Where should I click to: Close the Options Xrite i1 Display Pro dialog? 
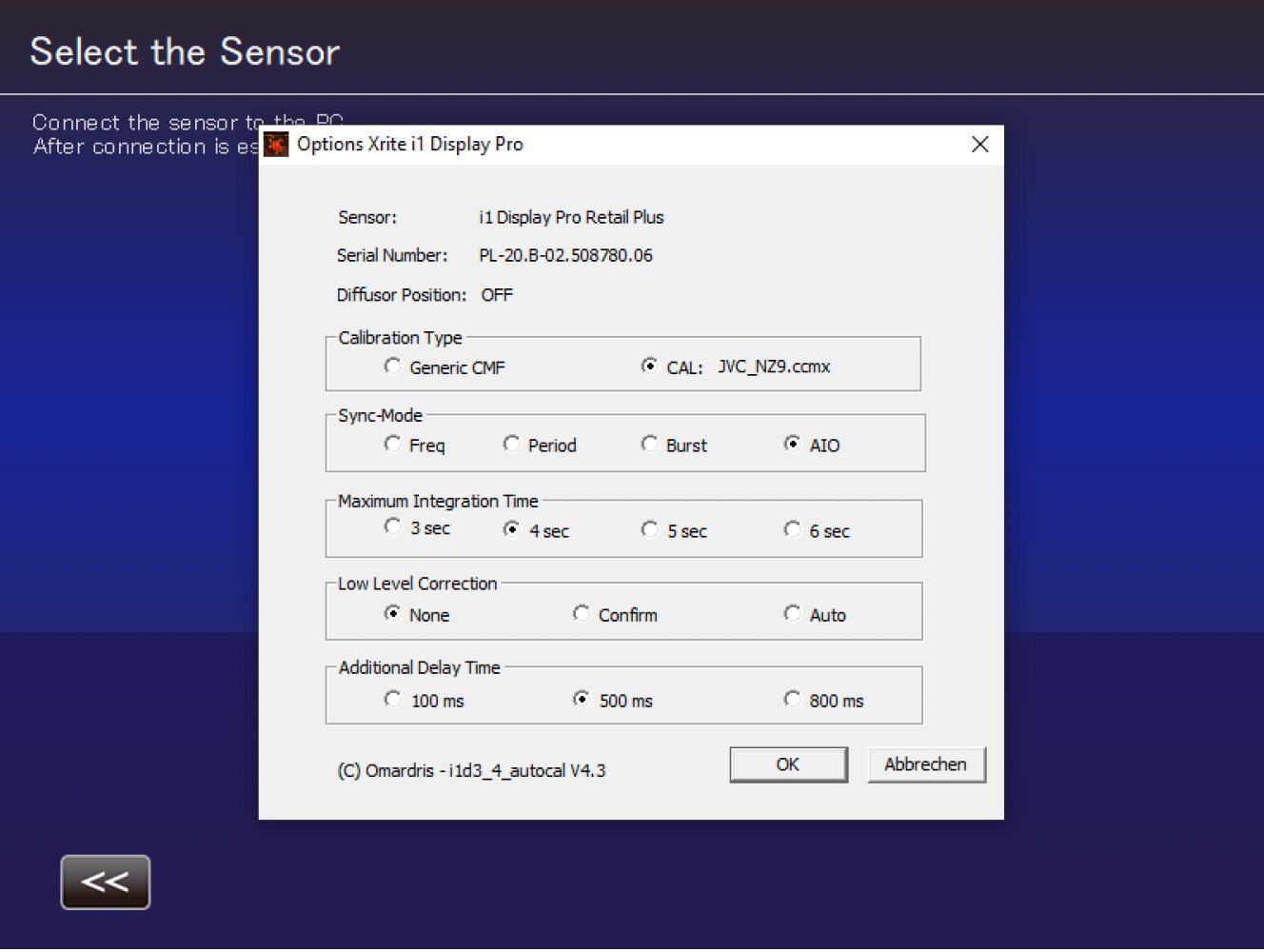tap(980, 145)
